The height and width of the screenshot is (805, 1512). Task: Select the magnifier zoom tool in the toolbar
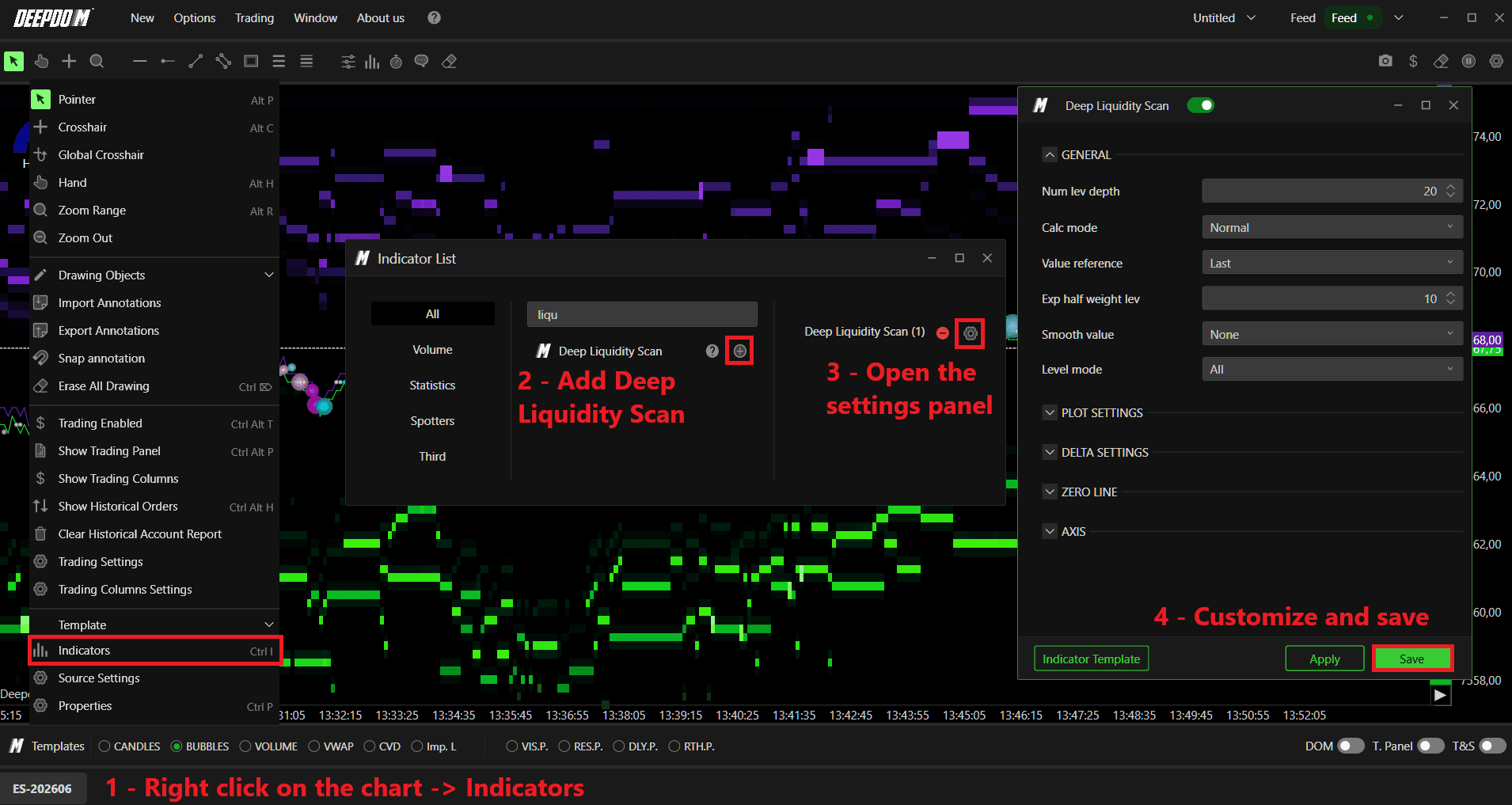pyautogui.click(x=97, y=61)
